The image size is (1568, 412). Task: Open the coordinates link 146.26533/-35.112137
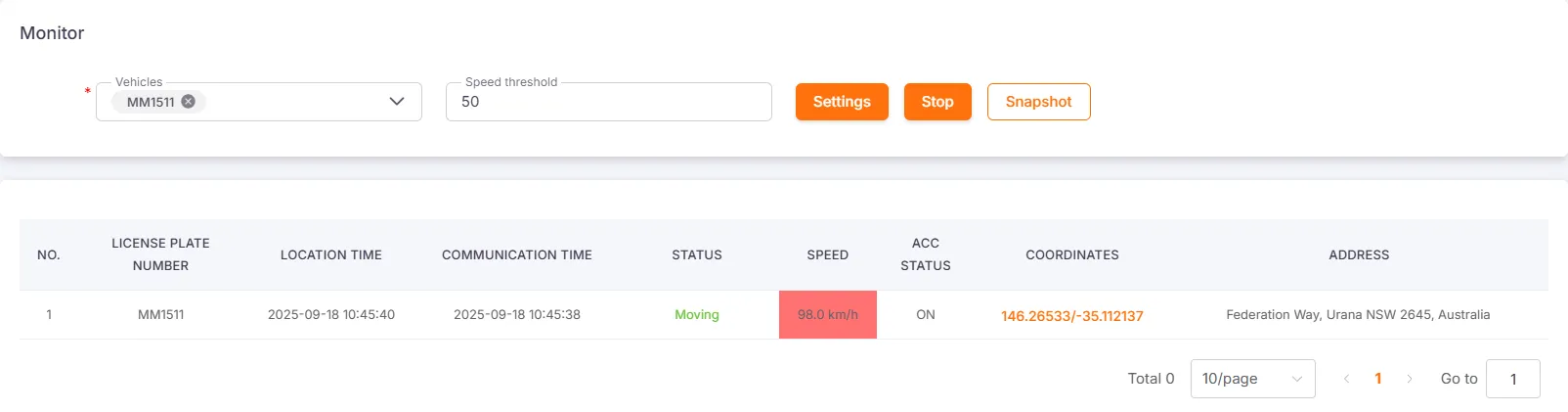point(1071,316)
